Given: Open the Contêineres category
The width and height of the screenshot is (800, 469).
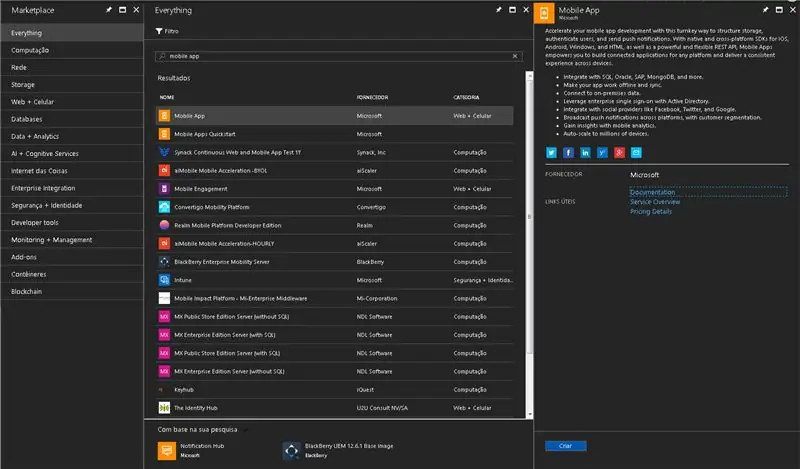Looking at the screenshot, I should [72, 274].
